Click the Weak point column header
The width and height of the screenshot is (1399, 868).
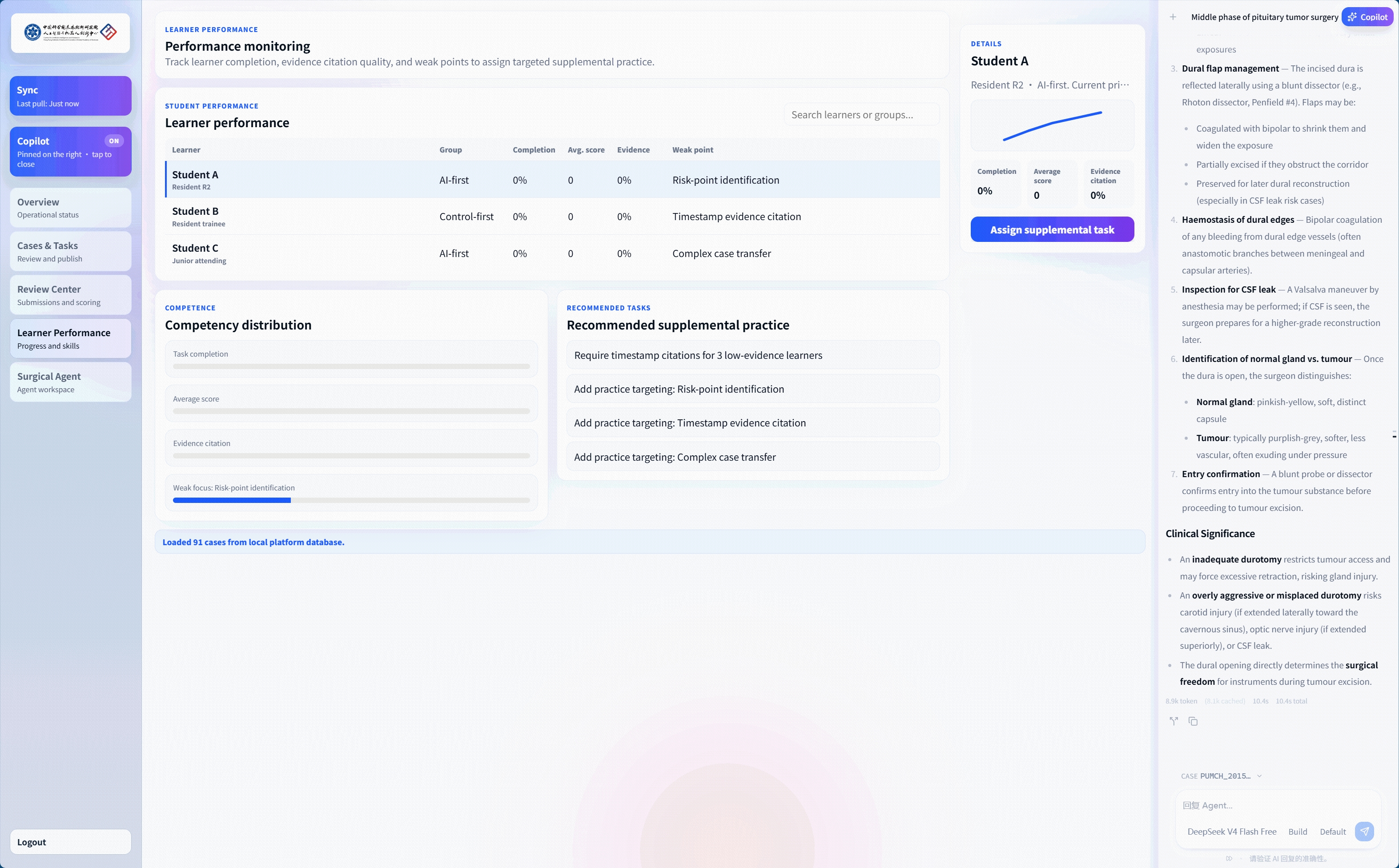(692, 150)
